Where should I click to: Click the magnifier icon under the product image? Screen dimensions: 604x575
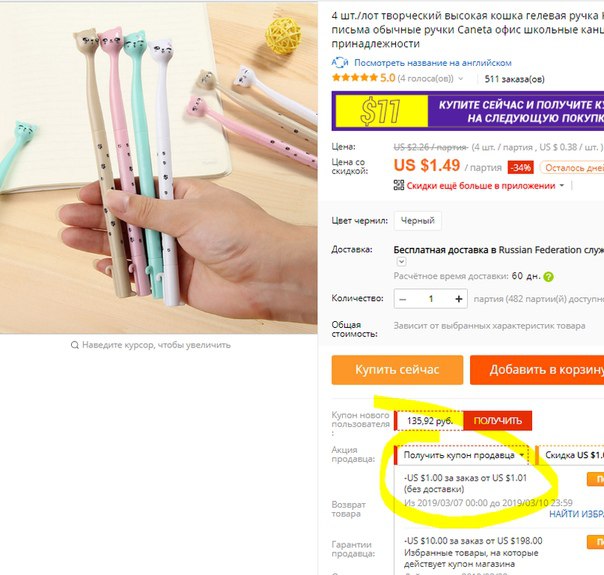coord(75,345)
